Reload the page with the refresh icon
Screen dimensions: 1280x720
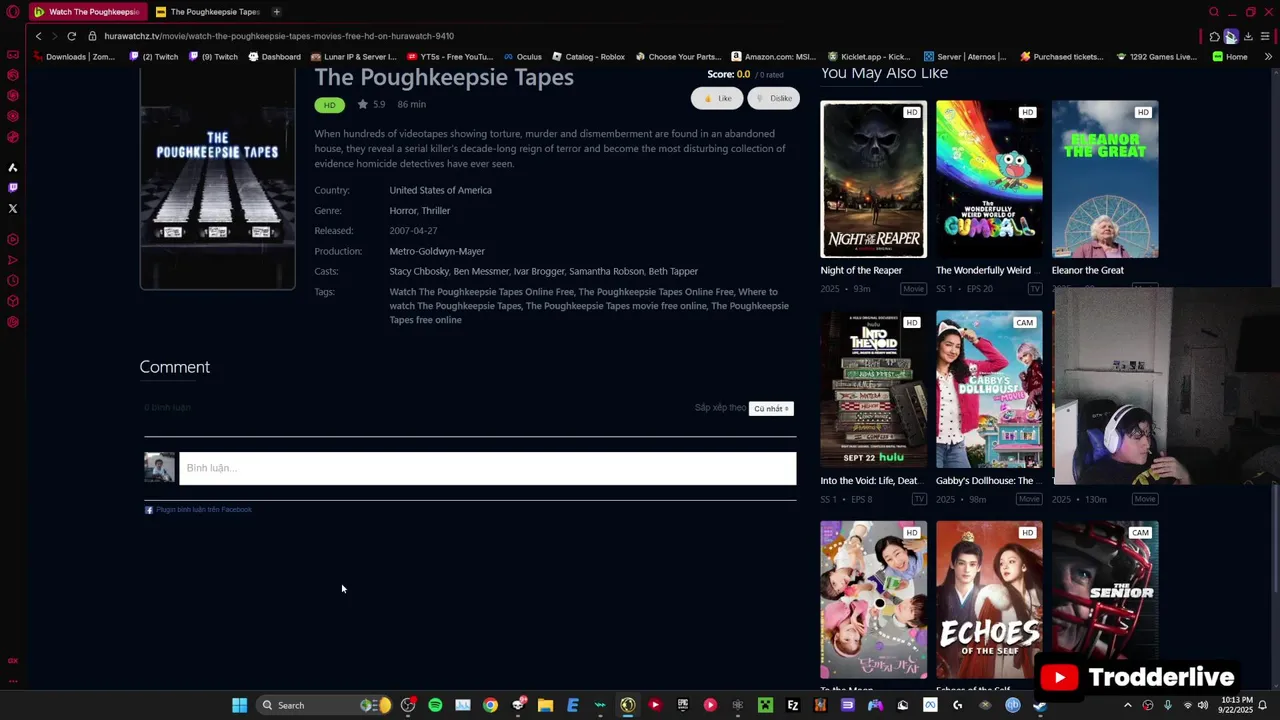pyautogui.click(x=72, y=36)
